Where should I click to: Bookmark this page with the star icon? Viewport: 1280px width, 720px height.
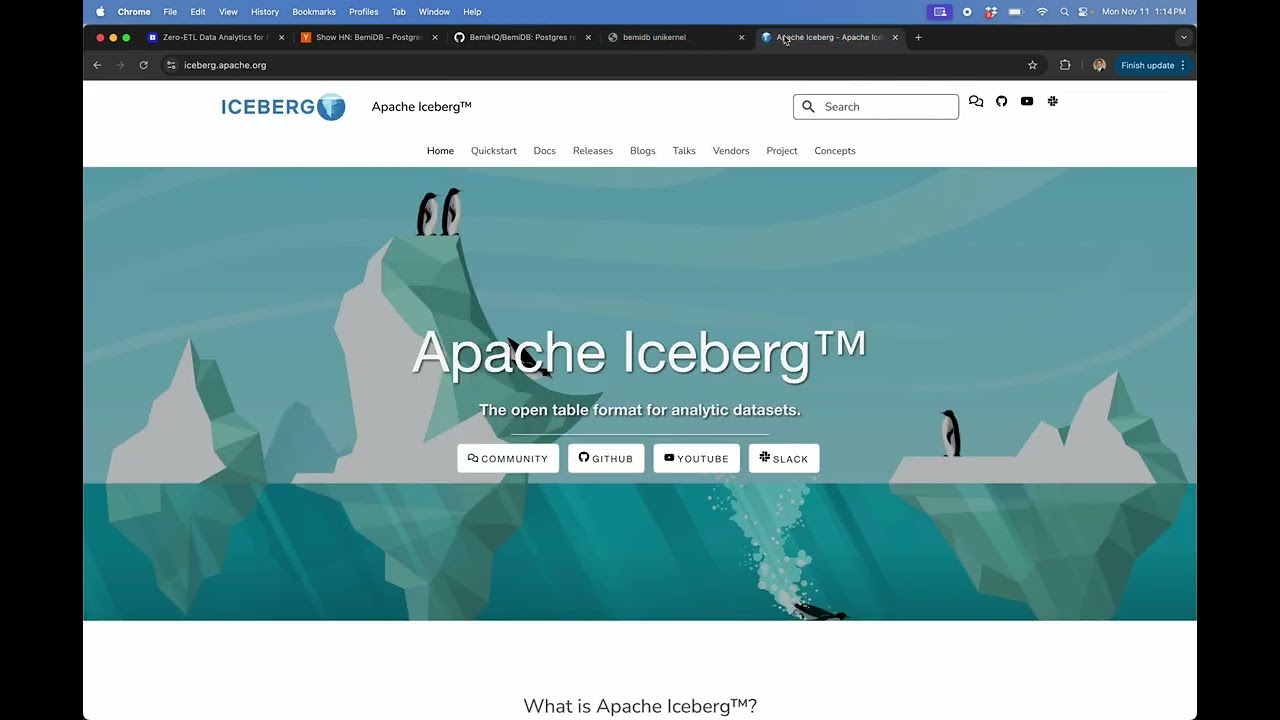1033,65
